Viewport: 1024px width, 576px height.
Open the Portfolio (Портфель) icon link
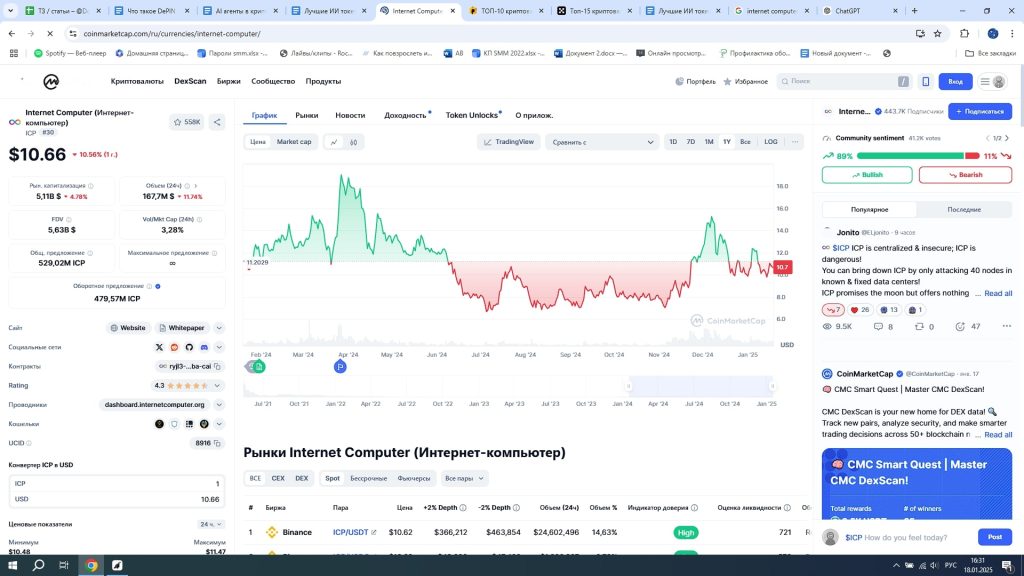point(696,82)
